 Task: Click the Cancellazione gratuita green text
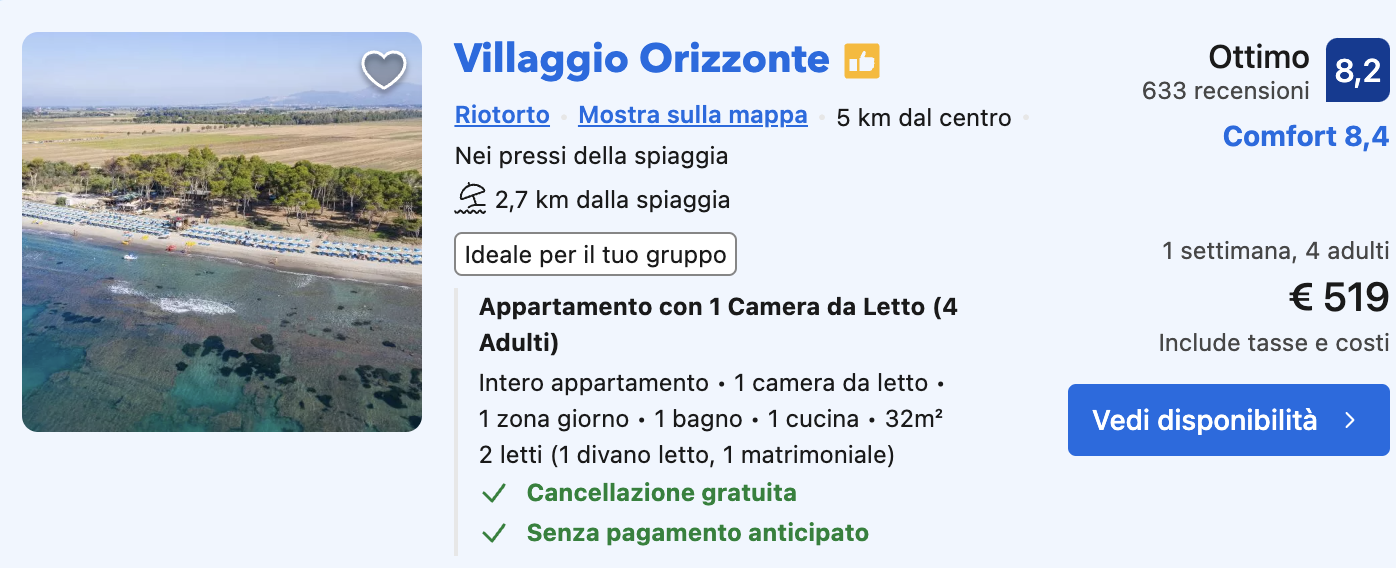pyautogui.click(x=662, y=493)
